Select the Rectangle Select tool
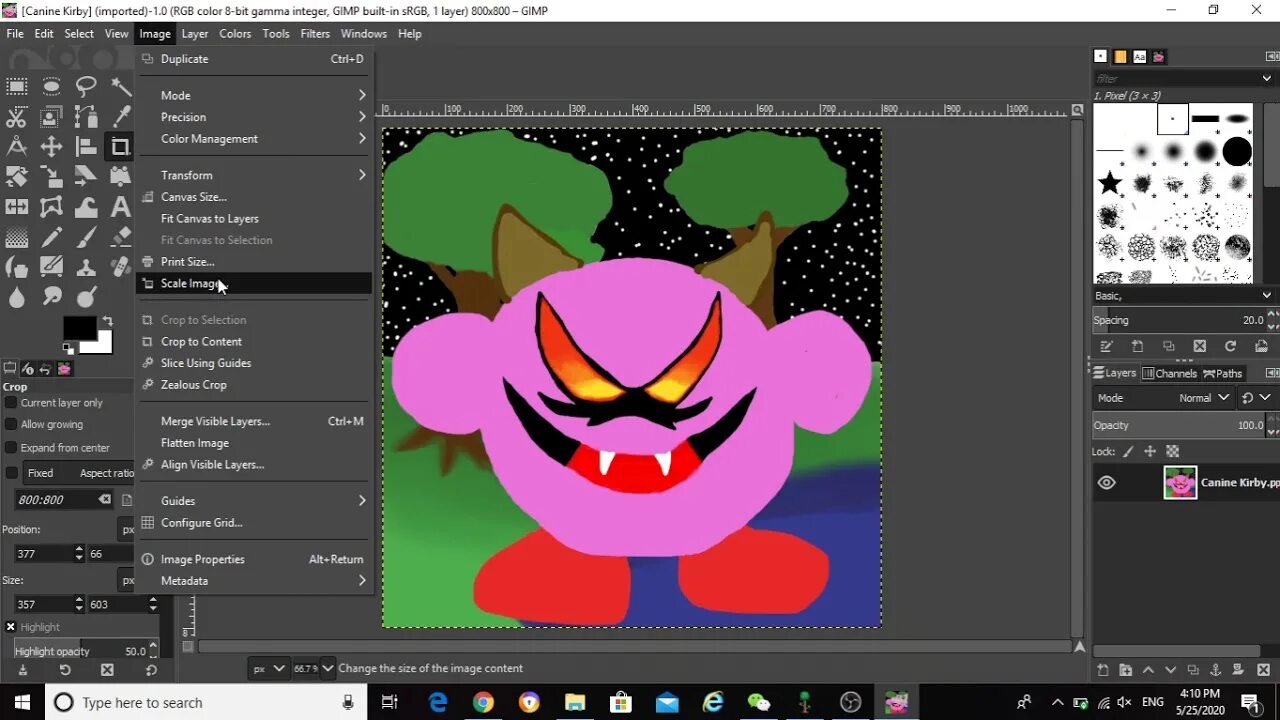 point(17,86)
